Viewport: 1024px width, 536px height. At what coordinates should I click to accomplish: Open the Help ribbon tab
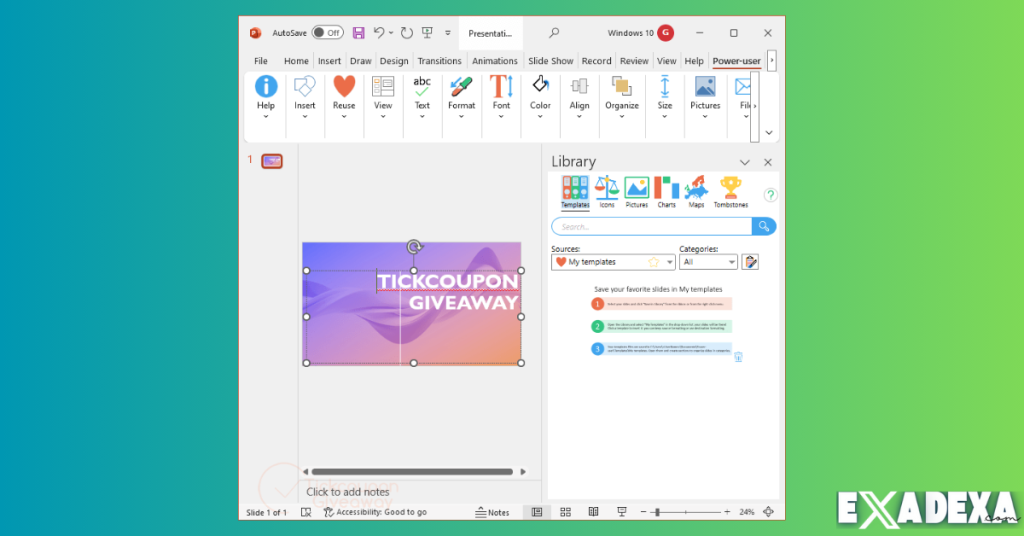(x=694, y=61)
